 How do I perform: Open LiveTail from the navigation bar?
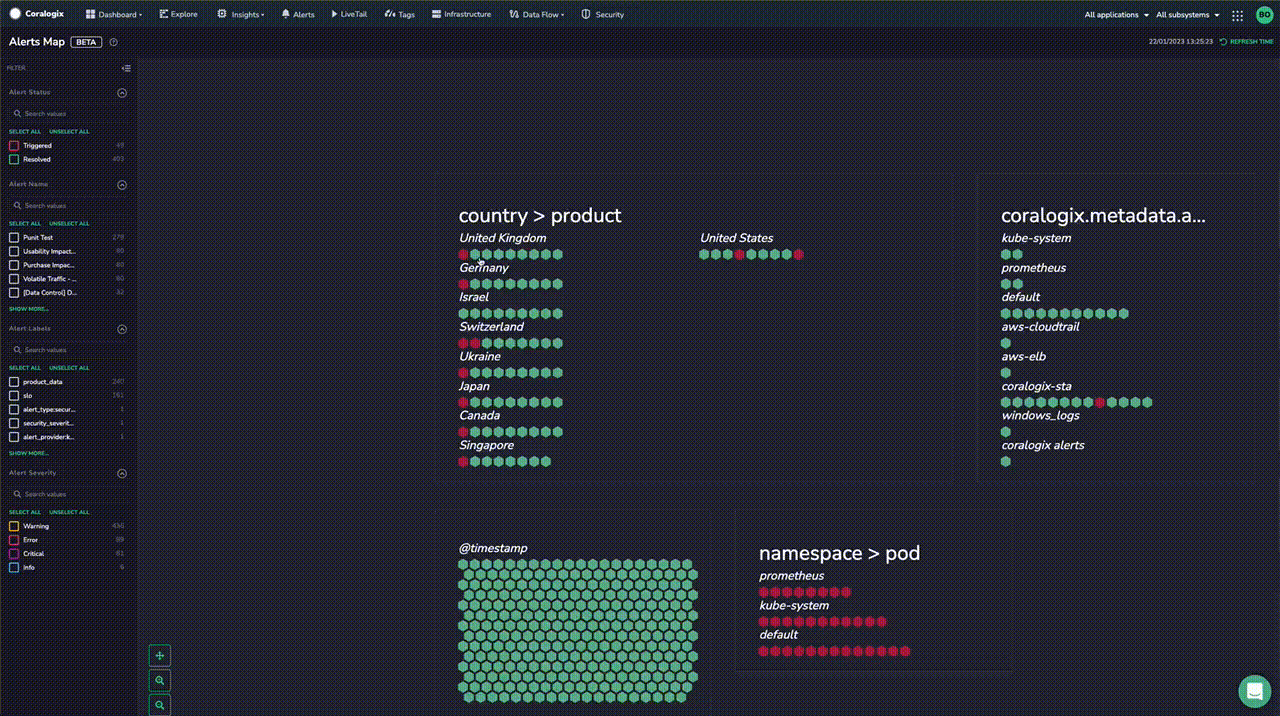(349, 15)
